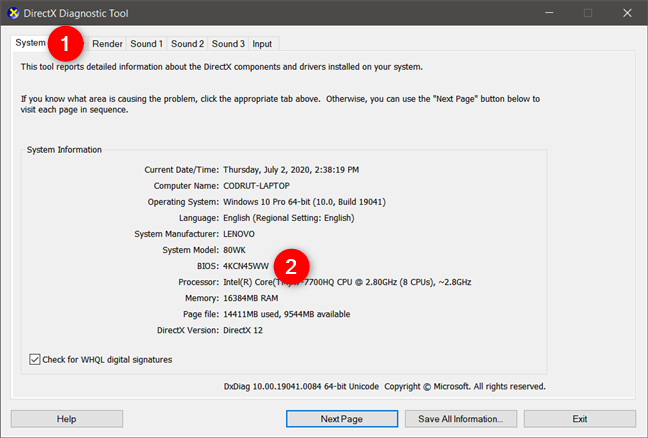Screen dimensions: 648x438
Task: Click the Help button
Action: pos(67,419)
